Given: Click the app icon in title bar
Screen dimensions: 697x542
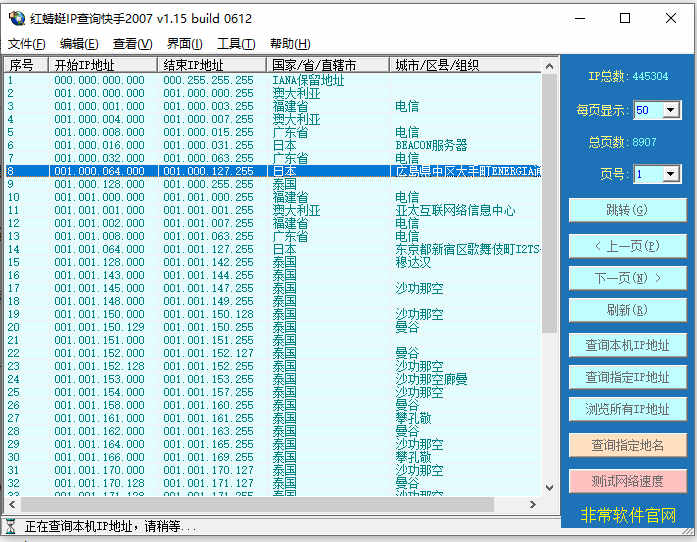Looking at the screenshot, I should tap(17, 18).
